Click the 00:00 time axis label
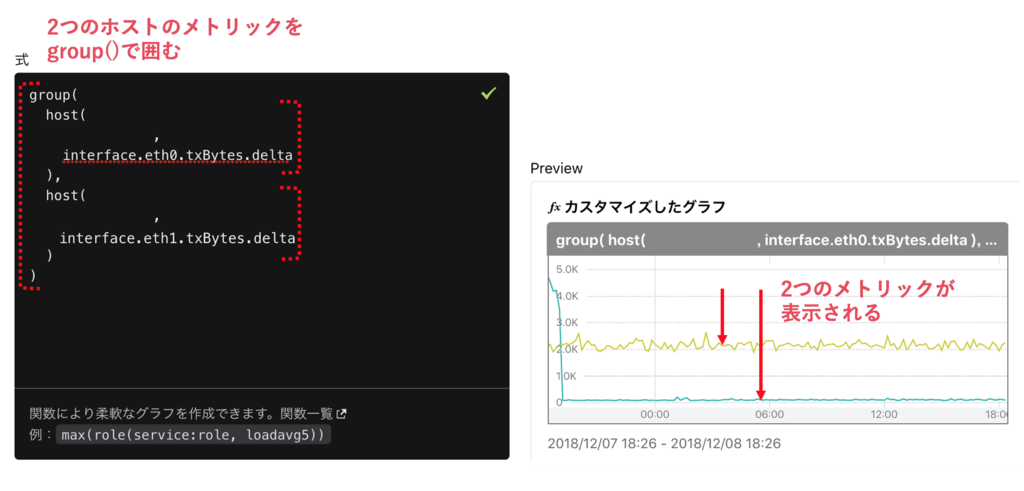Screen dimensions: 1024x491 coord(655,414)
